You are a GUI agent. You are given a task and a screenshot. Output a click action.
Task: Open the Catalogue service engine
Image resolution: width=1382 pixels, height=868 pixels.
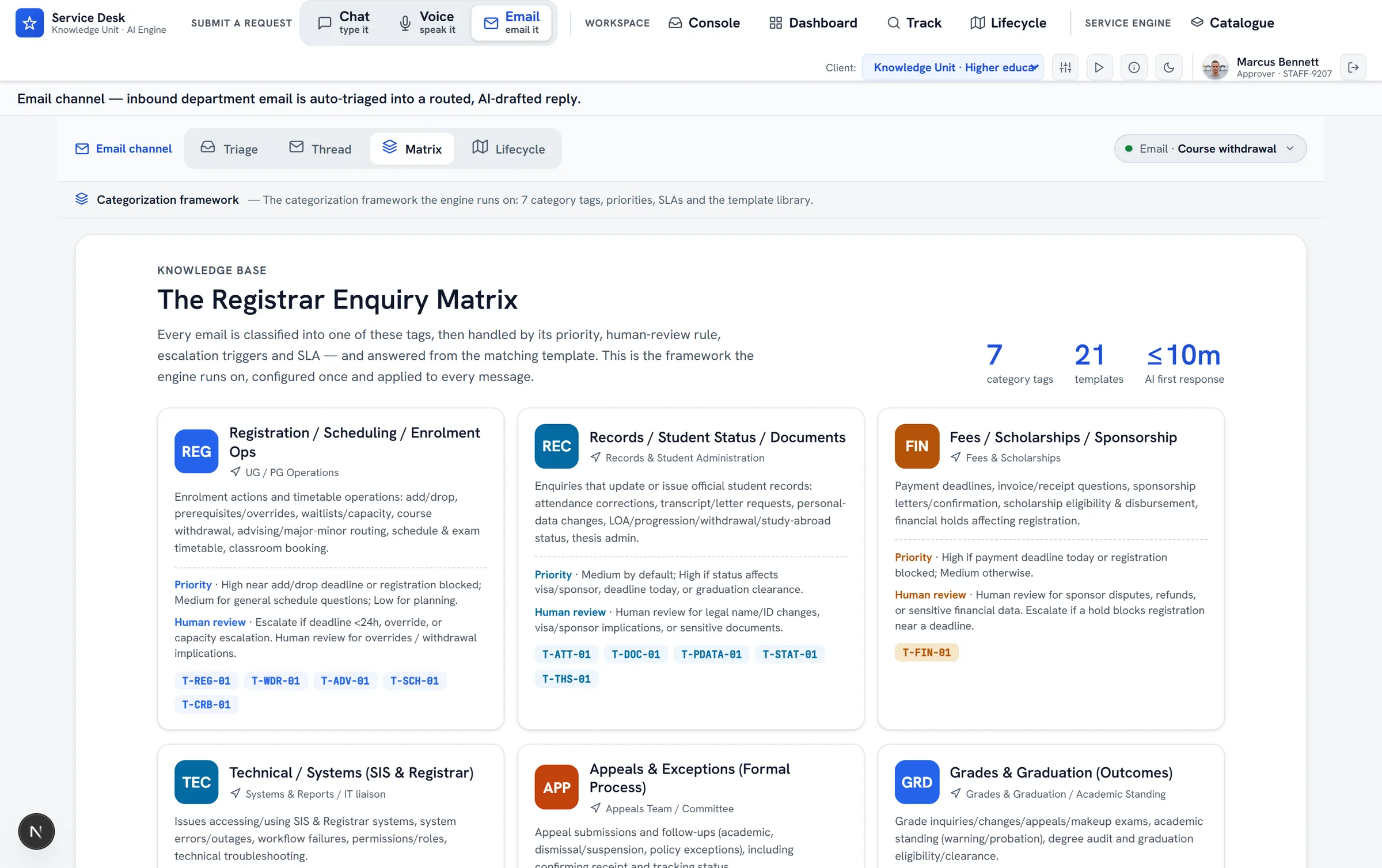coord(1232,23)
